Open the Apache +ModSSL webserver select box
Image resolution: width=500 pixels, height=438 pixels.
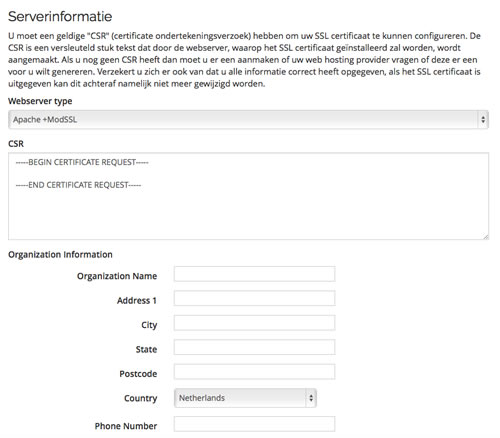(x=248, y=120)
